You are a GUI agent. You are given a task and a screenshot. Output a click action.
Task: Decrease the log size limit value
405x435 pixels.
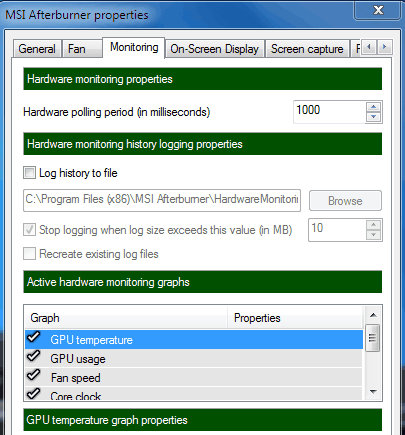(374, 235)
